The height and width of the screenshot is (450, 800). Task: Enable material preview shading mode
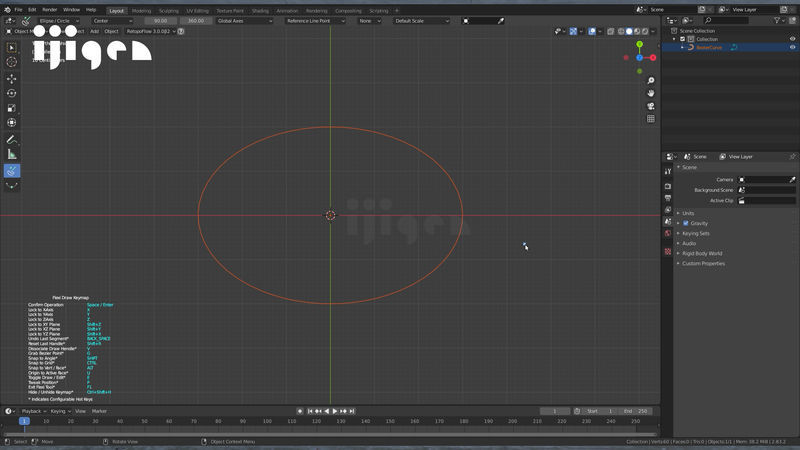pyautogui.click(x=637, y=31)
